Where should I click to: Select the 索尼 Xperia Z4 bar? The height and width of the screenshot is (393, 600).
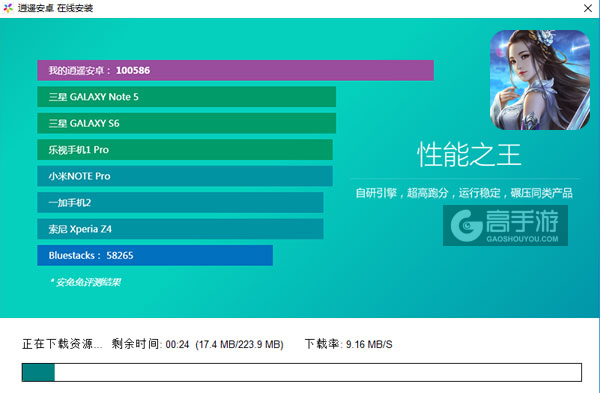point(180,229)
